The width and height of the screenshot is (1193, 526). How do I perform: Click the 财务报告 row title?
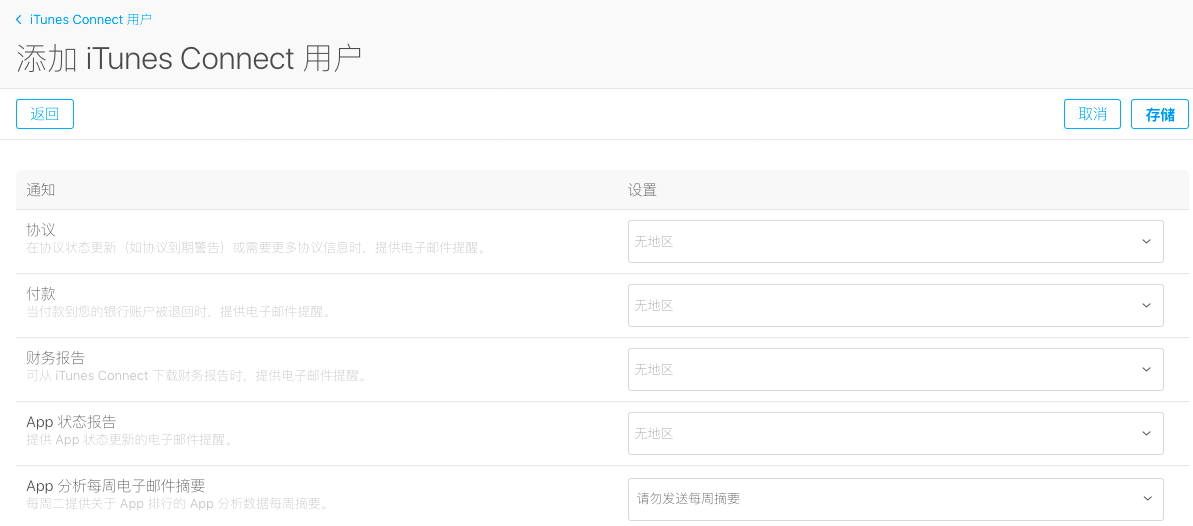click(55, 358)
